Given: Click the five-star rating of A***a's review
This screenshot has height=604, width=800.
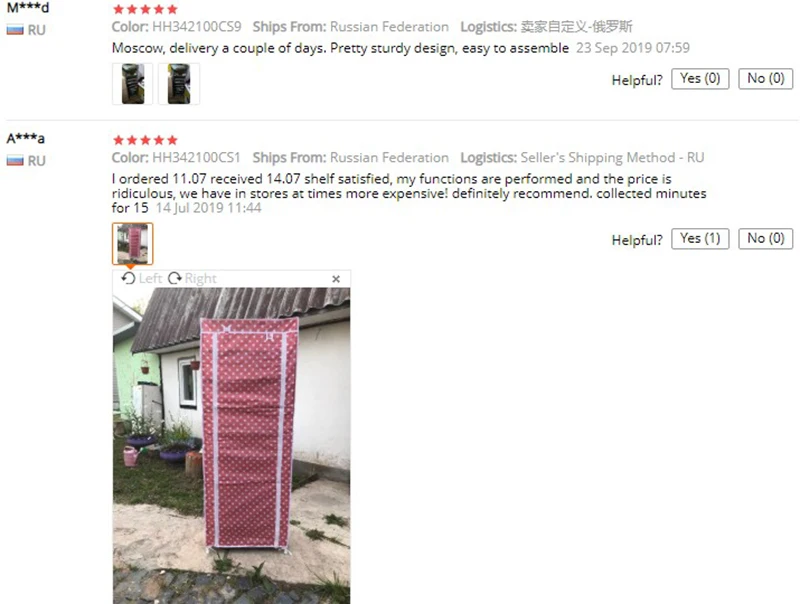Looking at the screenshot, I should pos(145,140).
